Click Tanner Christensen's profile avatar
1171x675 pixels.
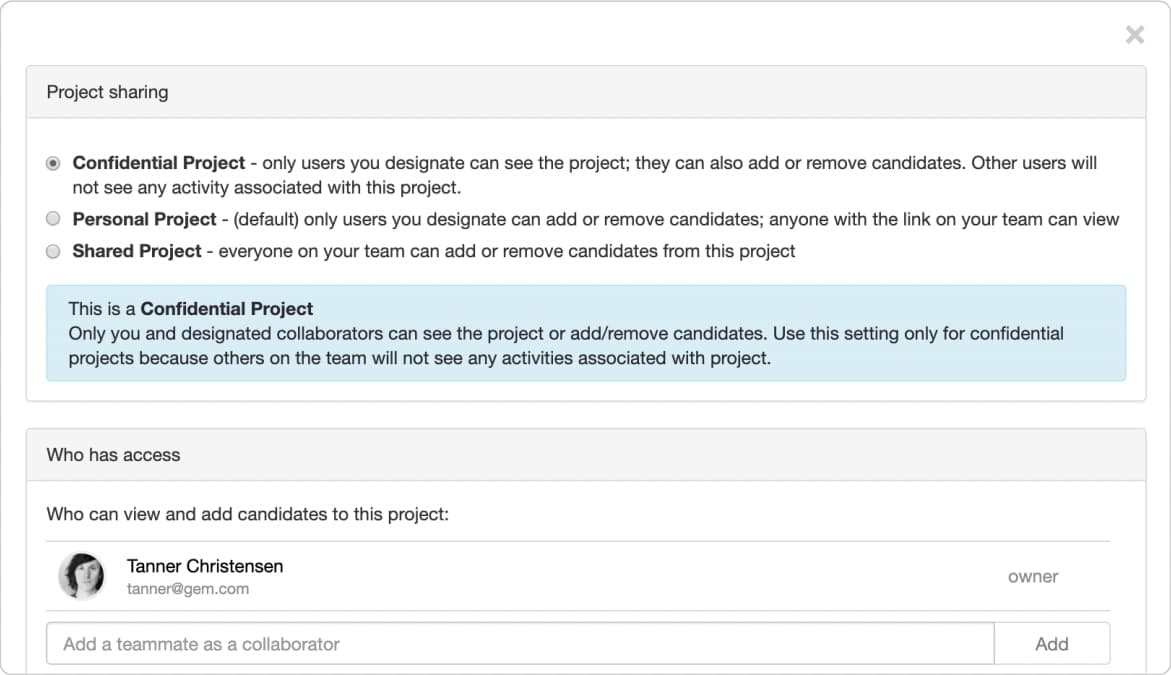[82, 575]
